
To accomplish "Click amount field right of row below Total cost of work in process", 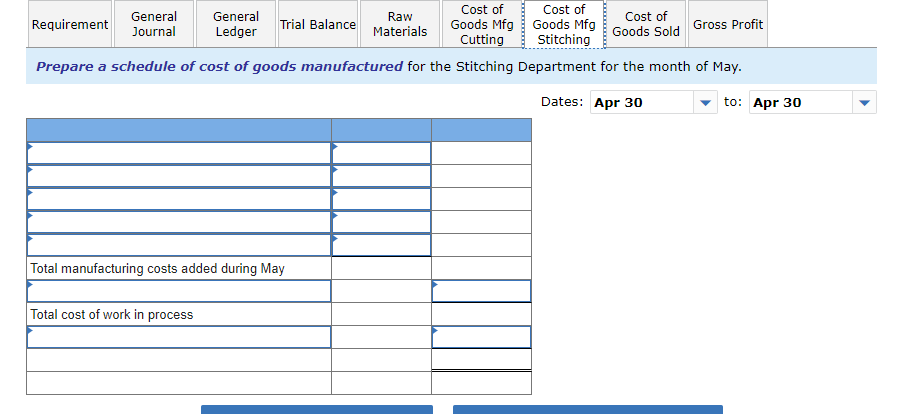I will click(481, 337).
